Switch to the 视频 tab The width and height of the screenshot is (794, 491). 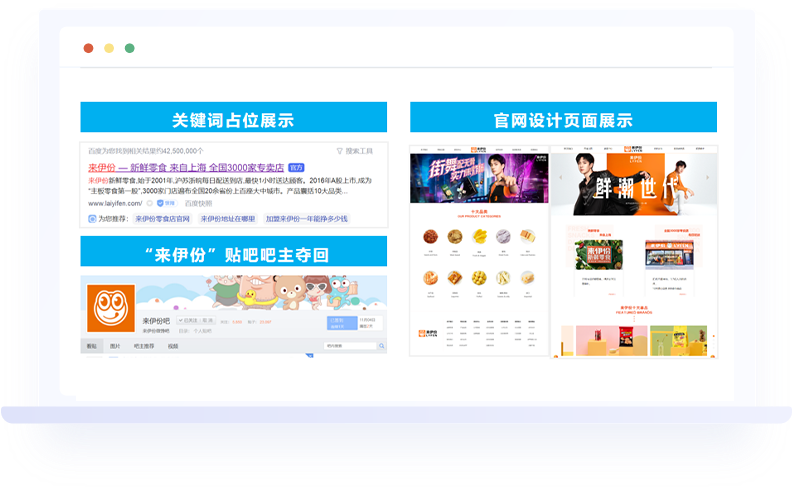[x=173, y=346]
